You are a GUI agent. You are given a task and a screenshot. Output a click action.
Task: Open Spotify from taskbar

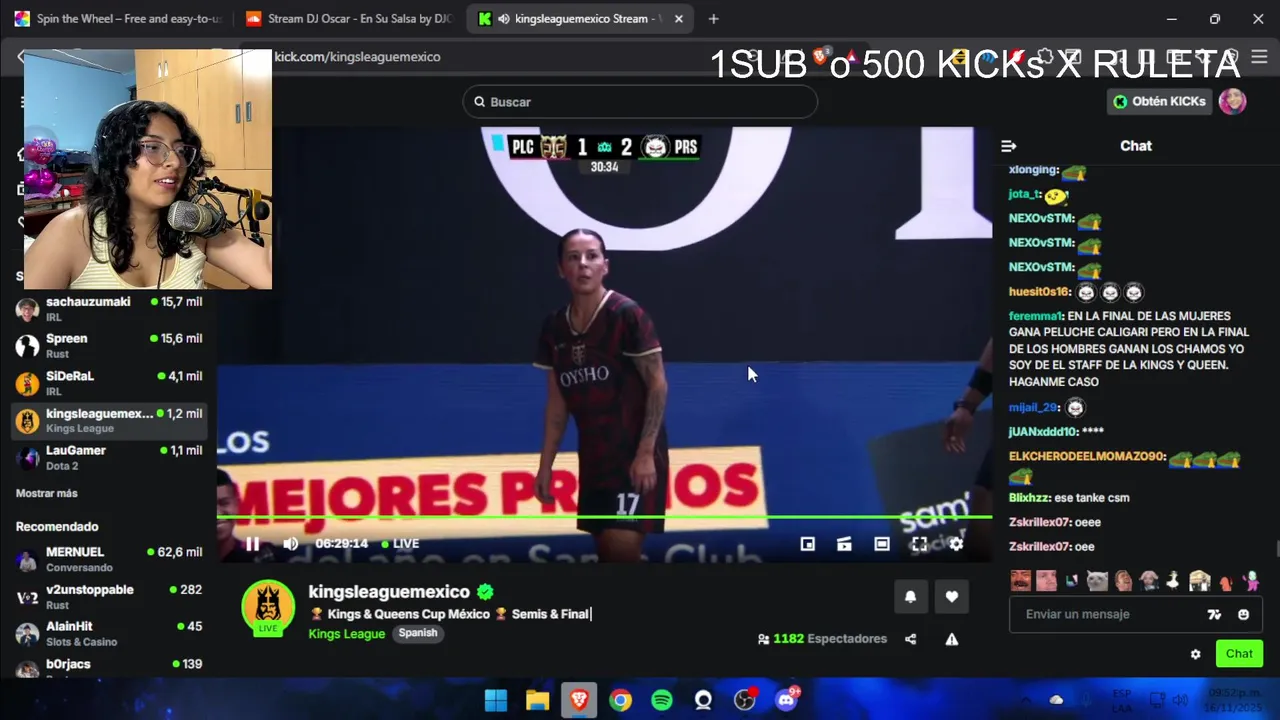click(662, 700)
